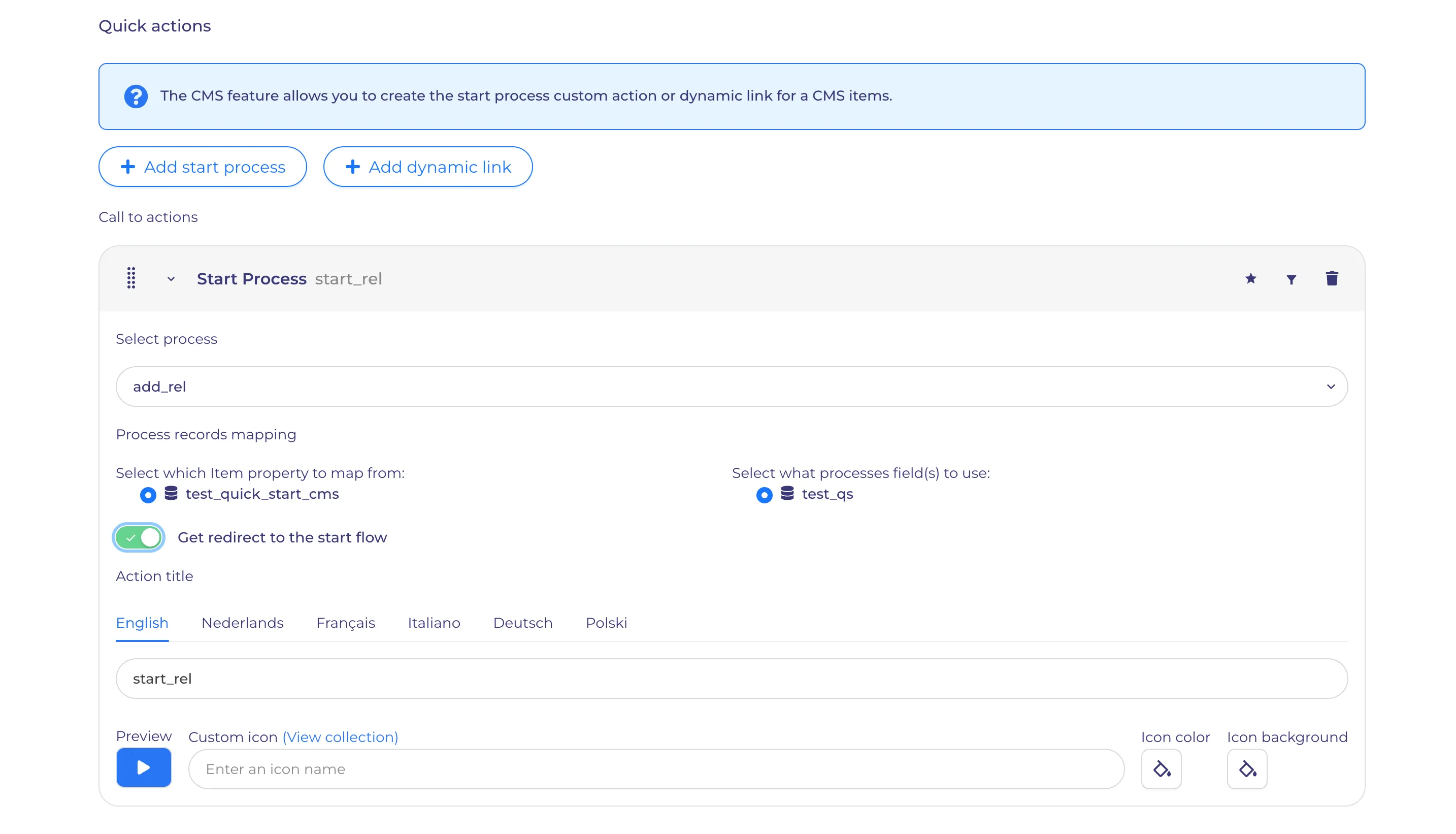Viewport: 1456px width, 834px height.
Task: Click database icon beside test_quick_start_cms
Action: pyautogui.click(x=171, y=493)
